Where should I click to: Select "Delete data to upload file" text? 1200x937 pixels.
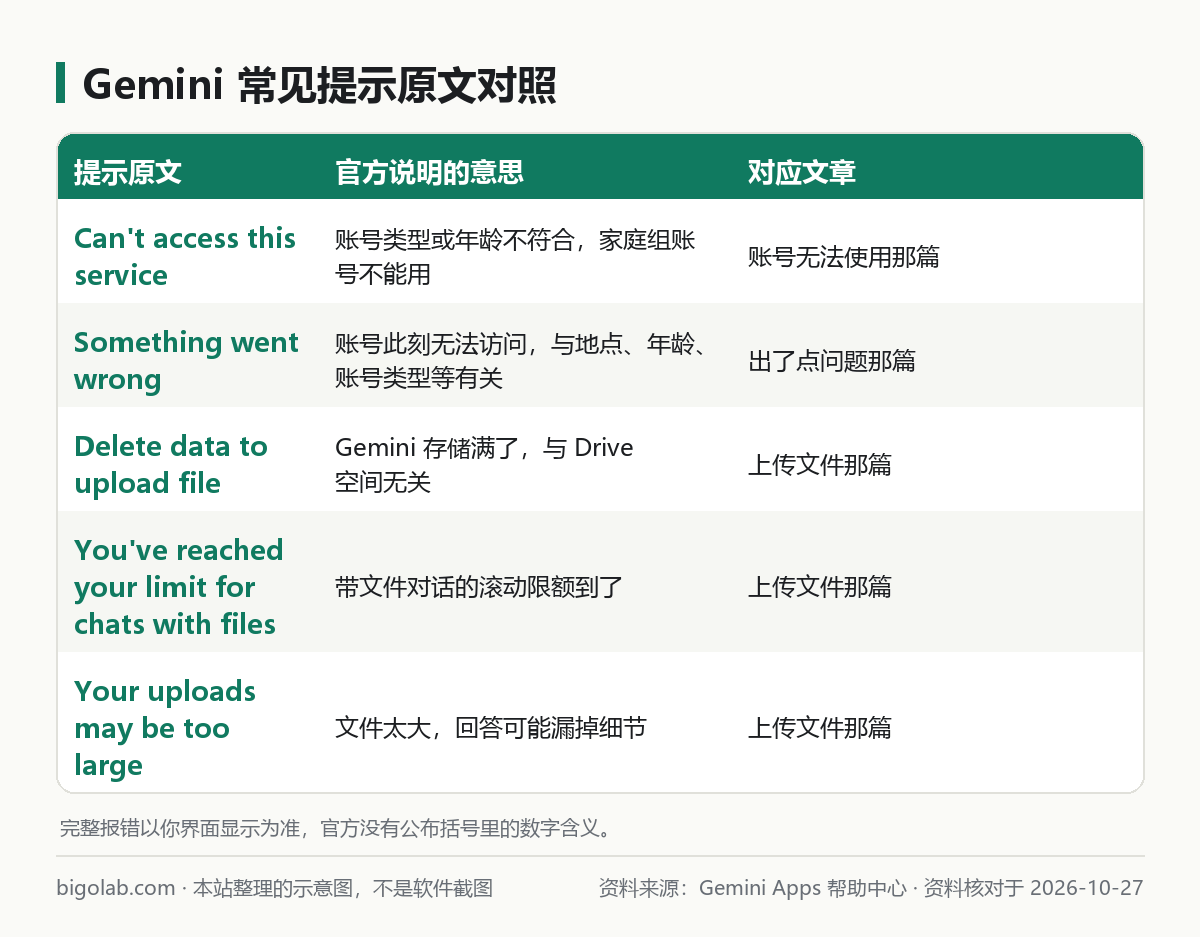tap(171, 465)
